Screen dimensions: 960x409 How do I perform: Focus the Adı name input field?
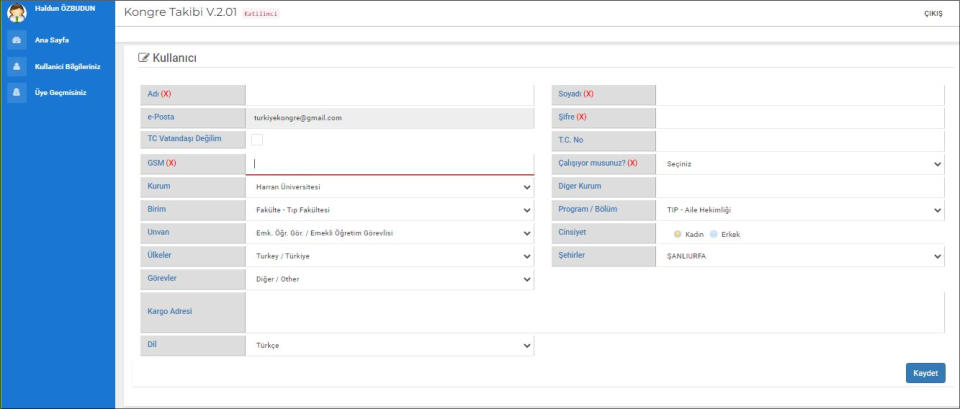pos(389,94)
